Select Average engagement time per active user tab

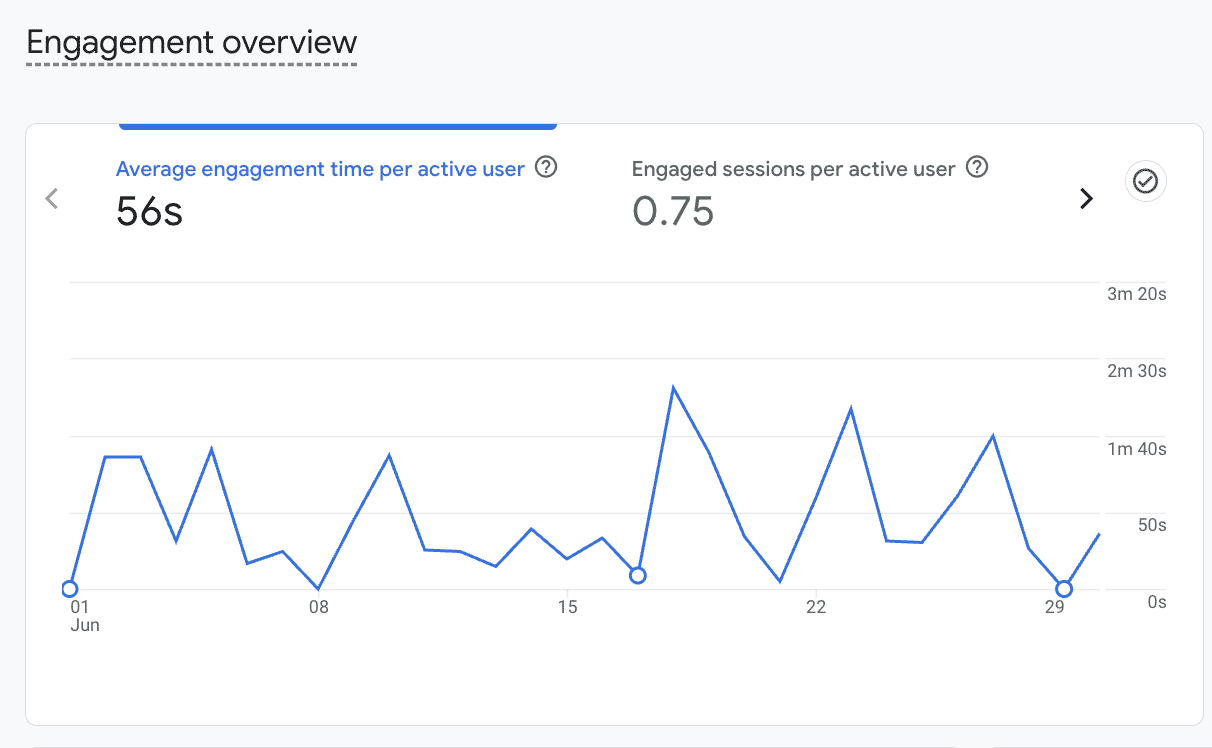(x=320, y=169)
